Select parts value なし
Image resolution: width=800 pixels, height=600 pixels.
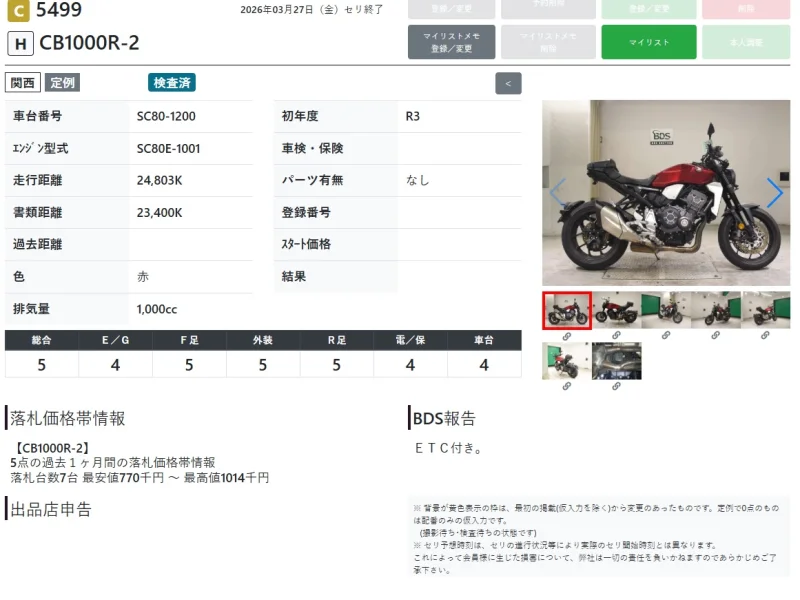click(417, 180)
